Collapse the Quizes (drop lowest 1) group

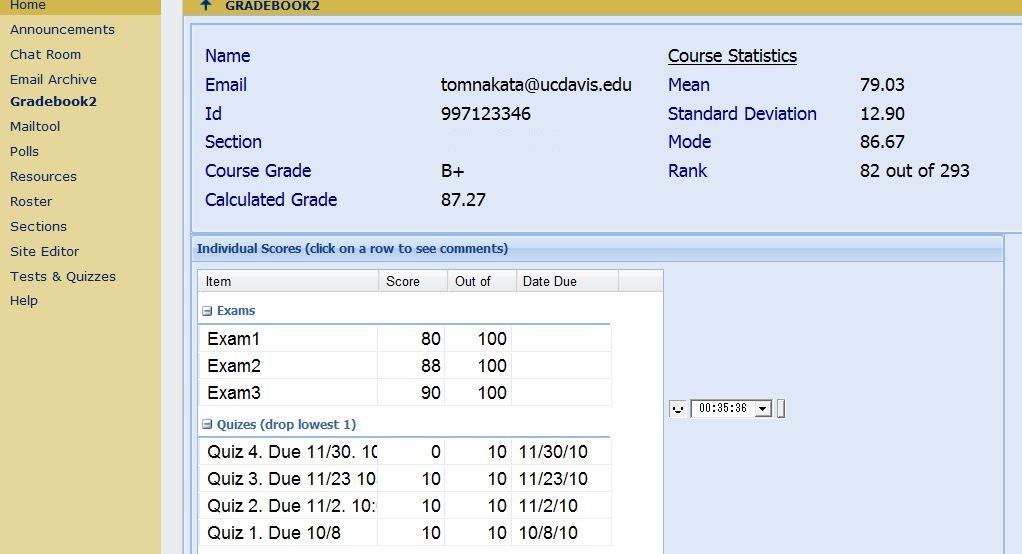207,424
